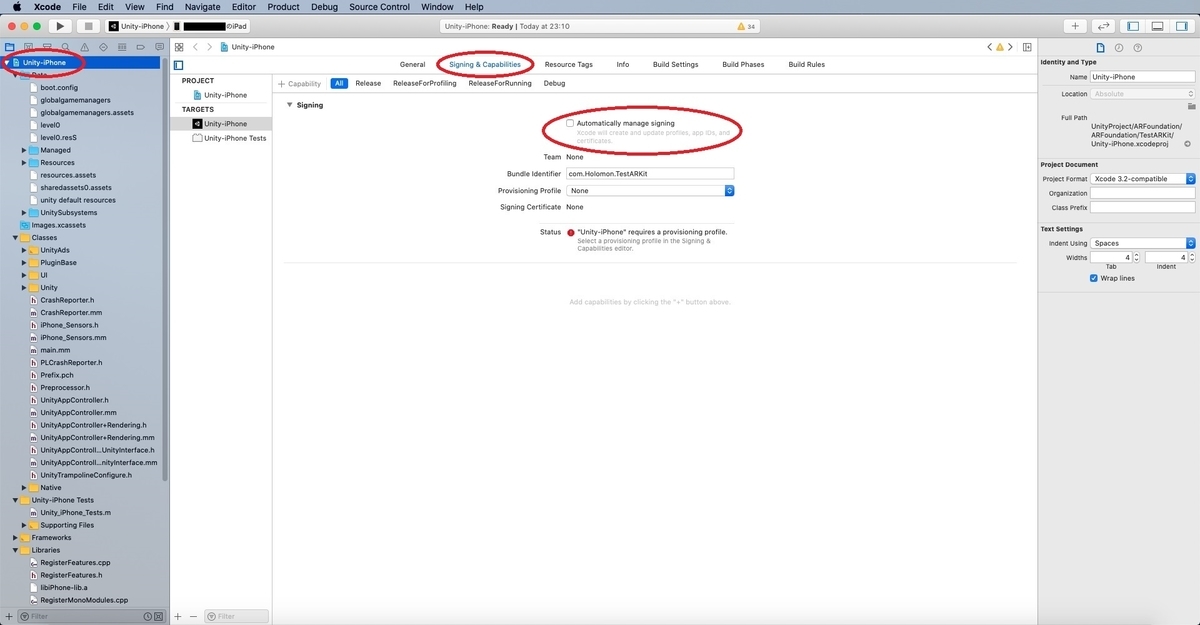Hide the Navigator panel
The height and width of the screenshot is (625, 1200).
tap(1133, 26)
